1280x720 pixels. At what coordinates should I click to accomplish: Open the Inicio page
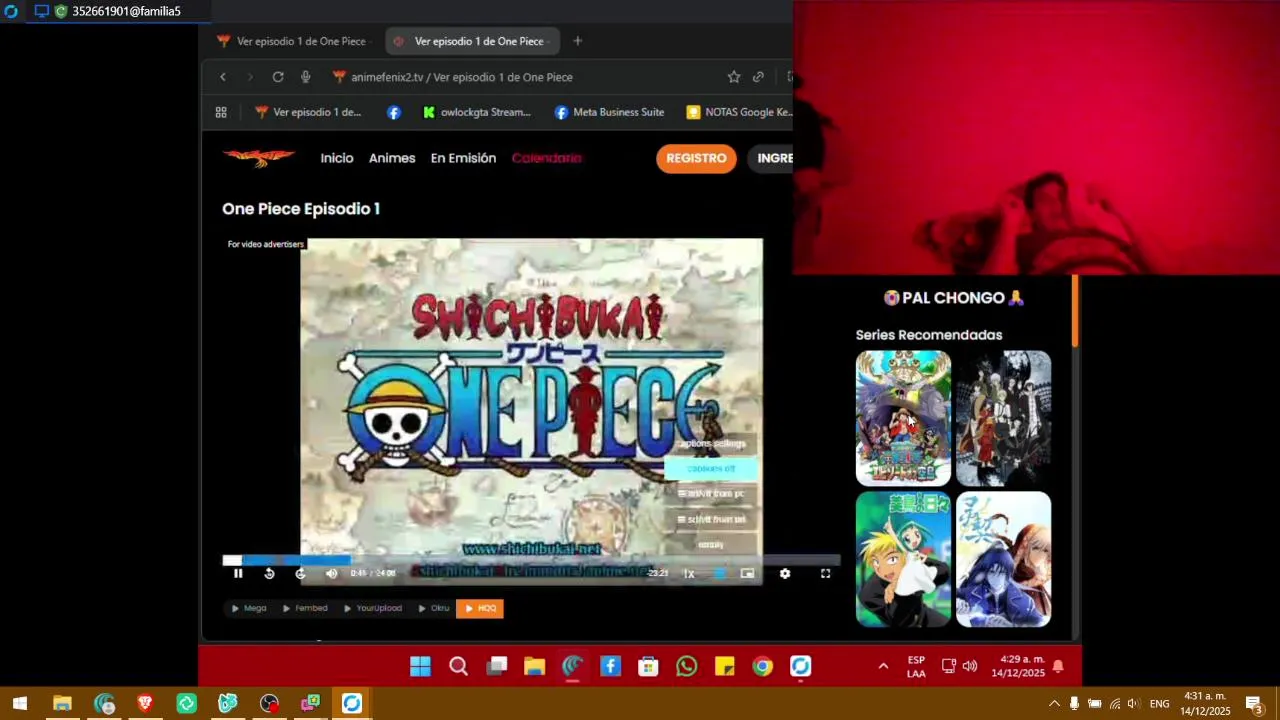[337, 158]
